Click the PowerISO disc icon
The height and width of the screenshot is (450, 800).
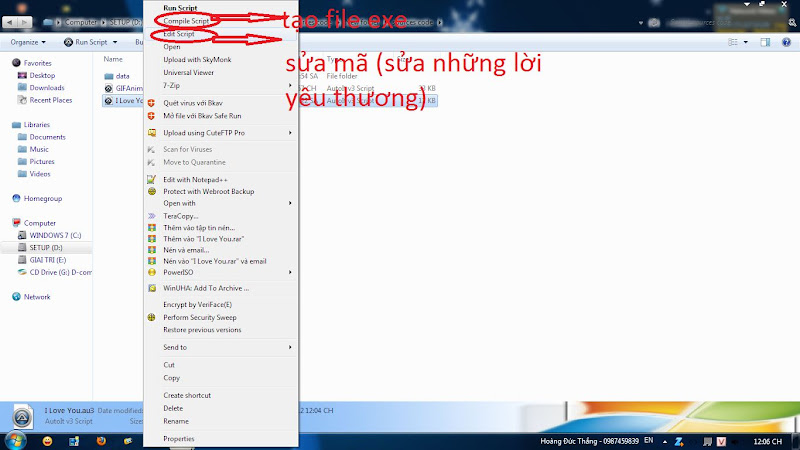(152, 272)
